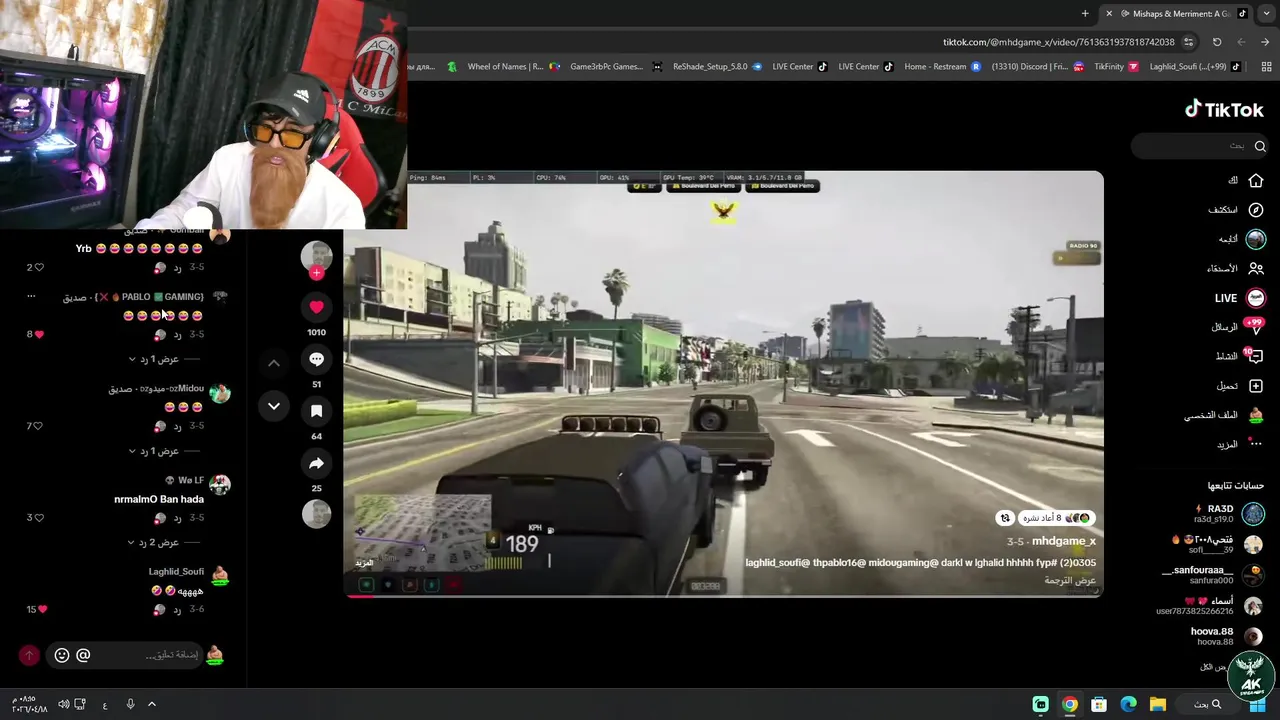The image size is (1280, 720).
Task: Bookmark the video with the save icon
Action: tap(316, 411)
